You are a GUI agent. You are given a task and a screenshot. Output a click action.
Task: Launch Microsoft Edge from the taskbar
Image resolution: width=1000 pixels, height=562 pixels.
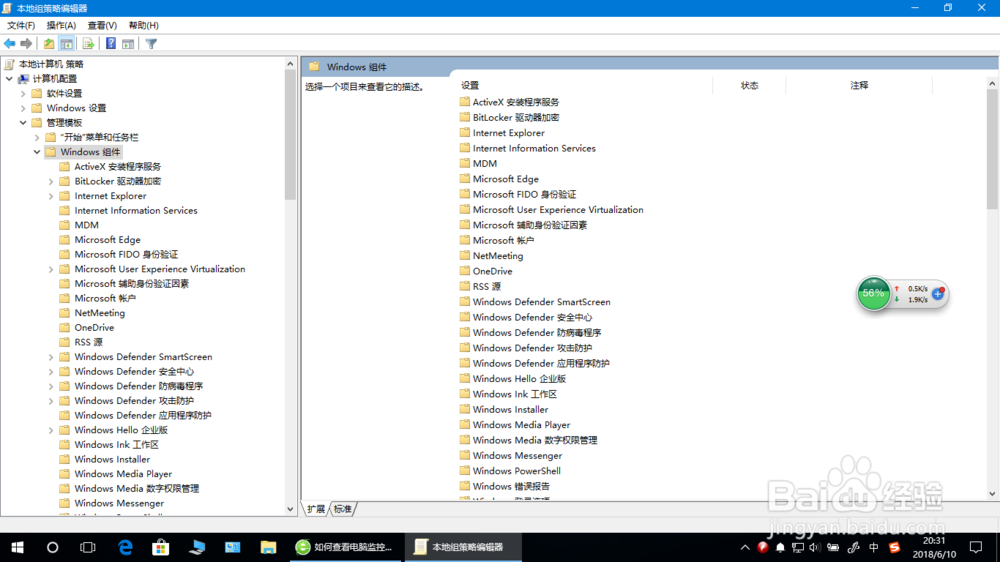click(125, 547)
